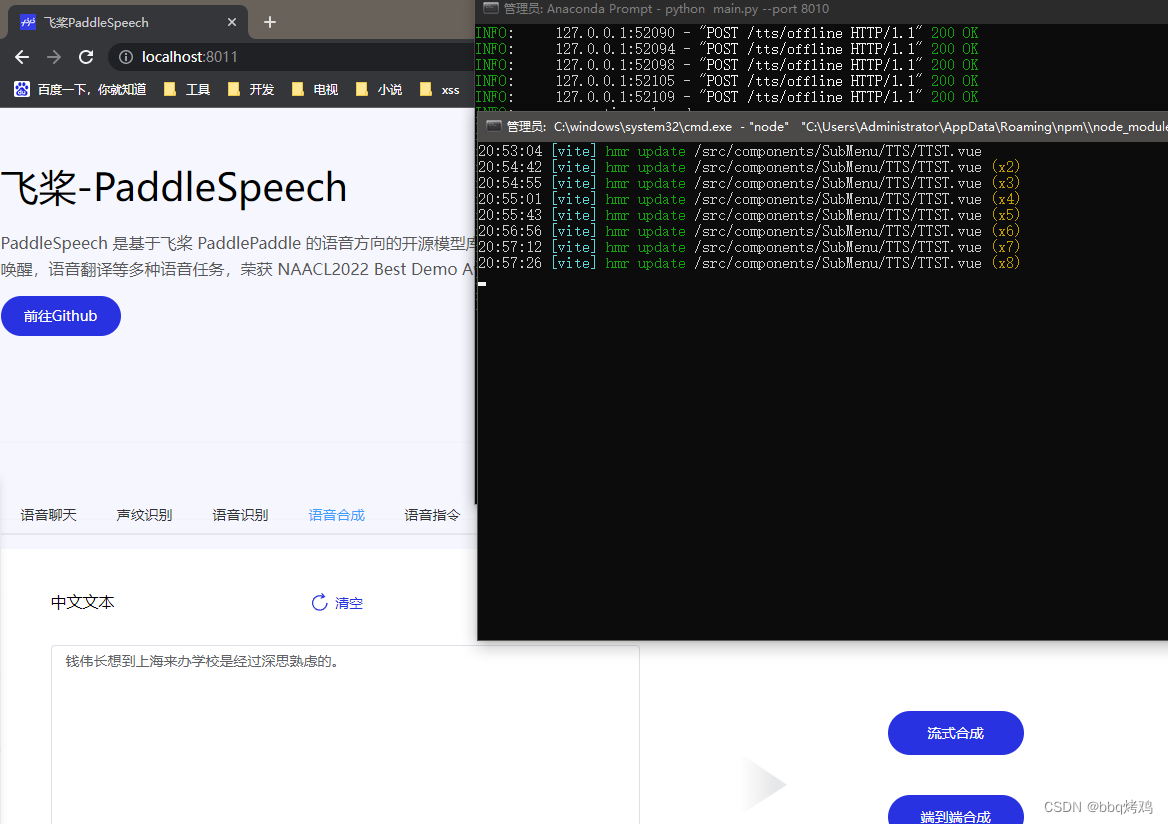1168x824 pixels.
Task: Click the browser back navigation arrow
Action: tap(21, 57)
